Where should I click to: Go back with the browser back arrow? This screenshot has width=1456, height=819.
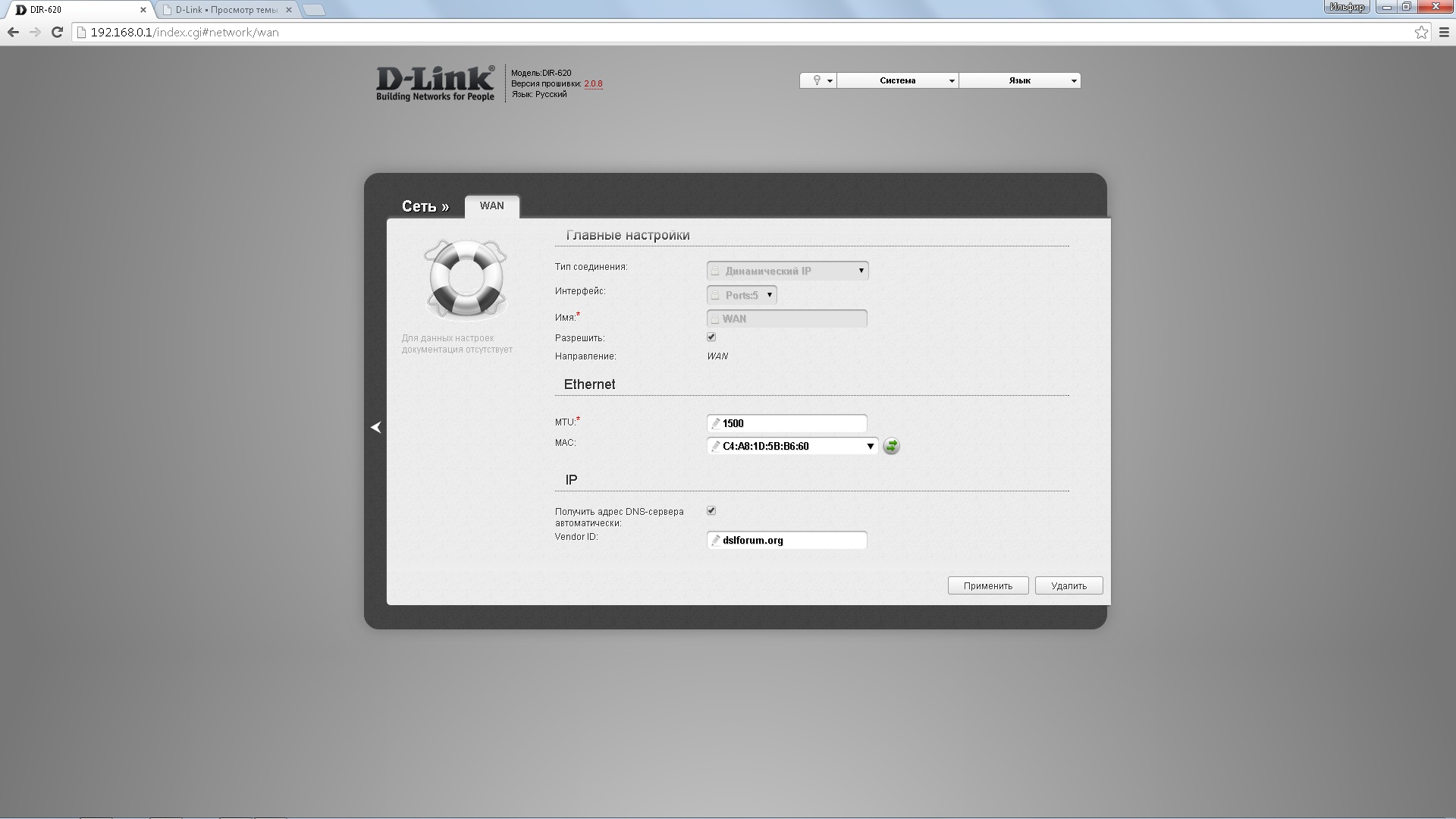(13, 32)
